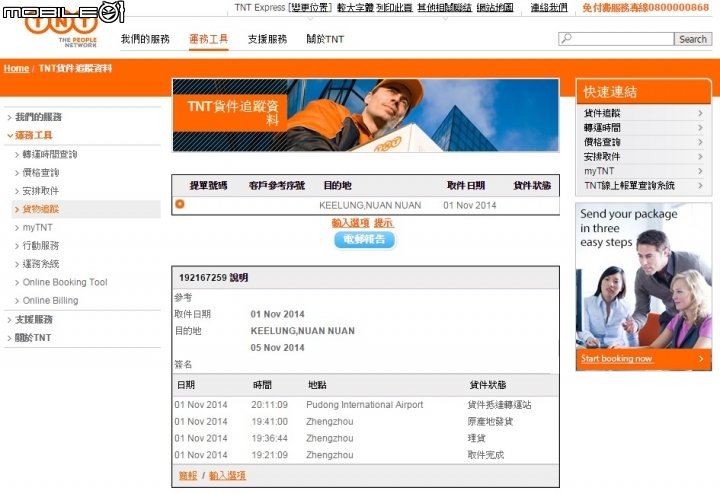Open 貨件追蹤 quick link
This screenshot has height=494, width=720.
click(x=602, y=113)
